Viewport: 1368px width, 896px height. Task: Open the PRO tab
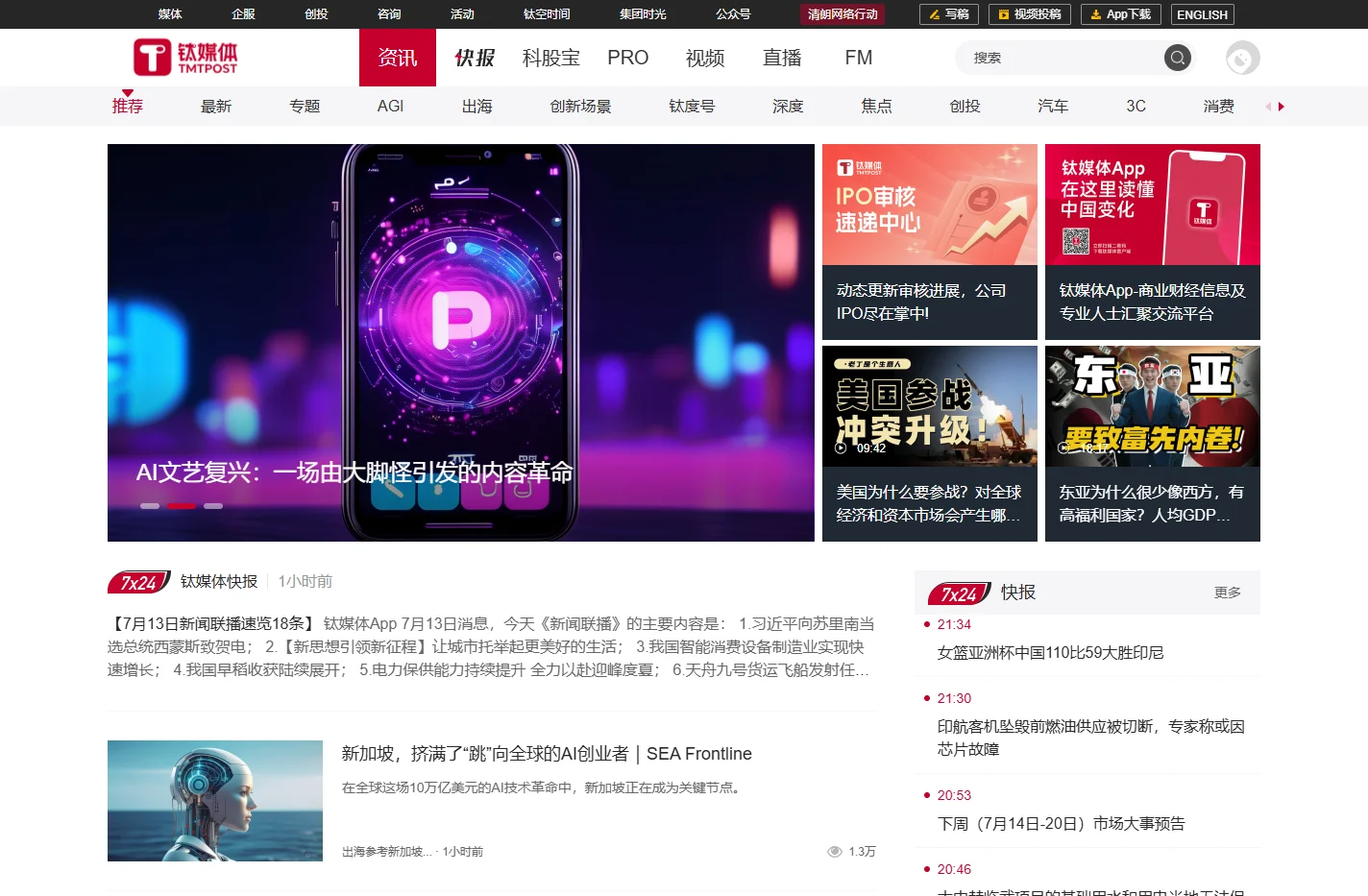coord(628,58)
